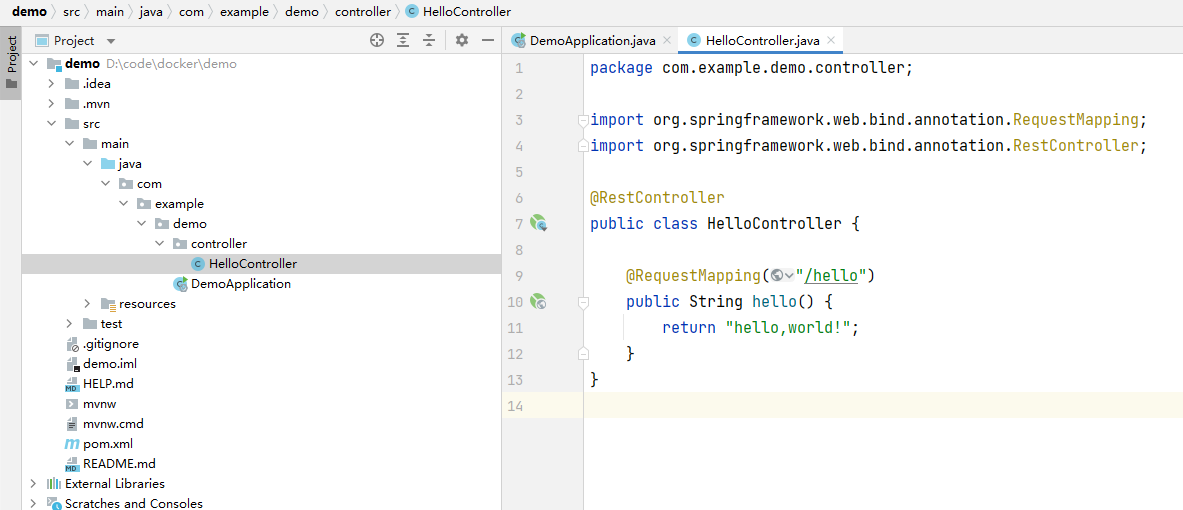Click 'main' in the breadcrumb bar
Screen dimensions: 1183x510
point(110,12)
